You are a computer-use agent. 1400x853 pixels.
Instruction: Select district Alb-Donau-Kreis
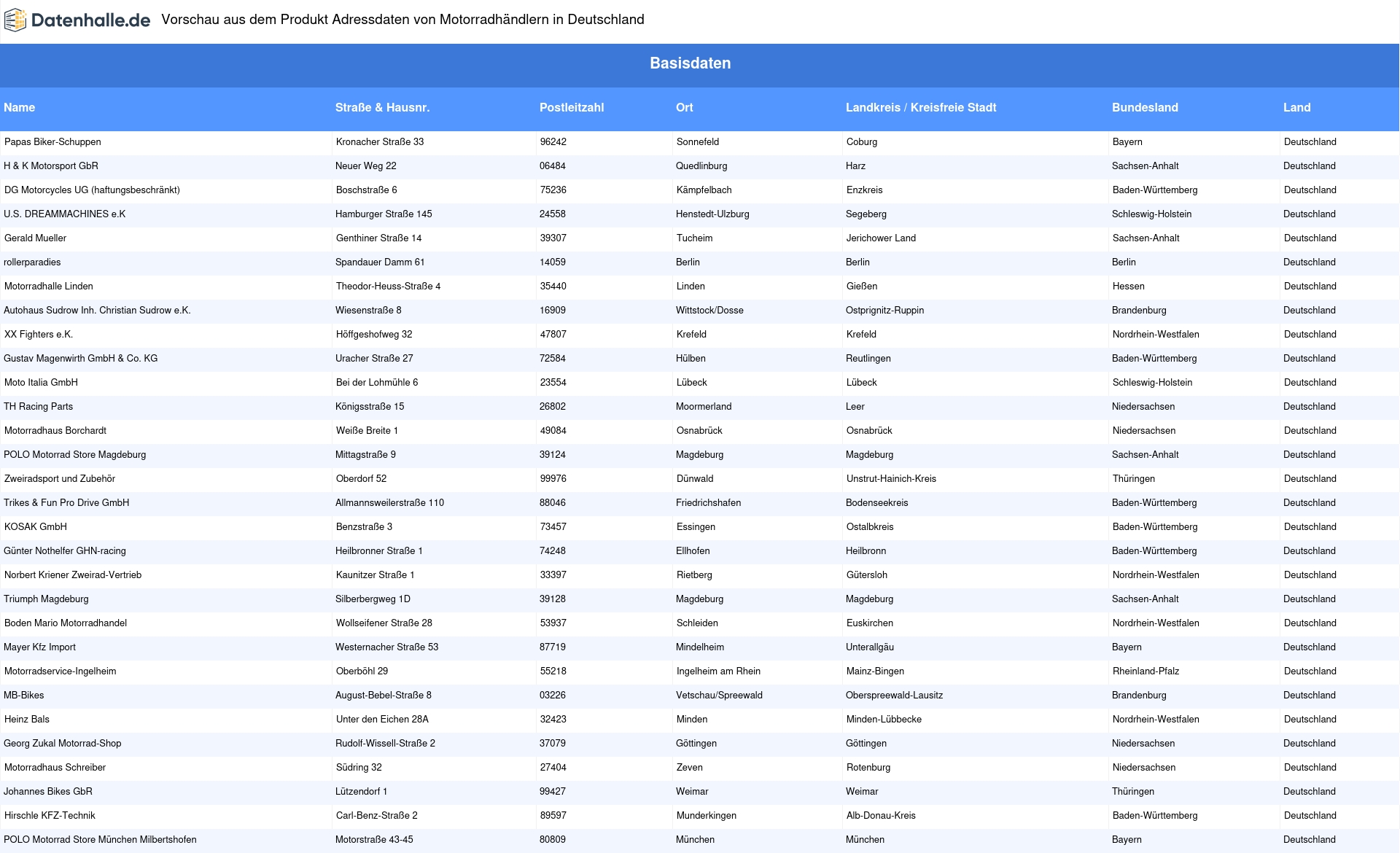coord(881,816)
